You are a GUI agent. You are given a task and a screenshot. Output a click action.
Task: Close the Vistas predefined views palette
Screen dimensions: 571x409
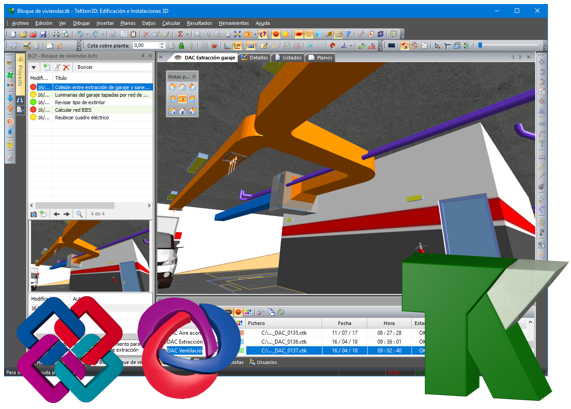click(x=194, y=76)
